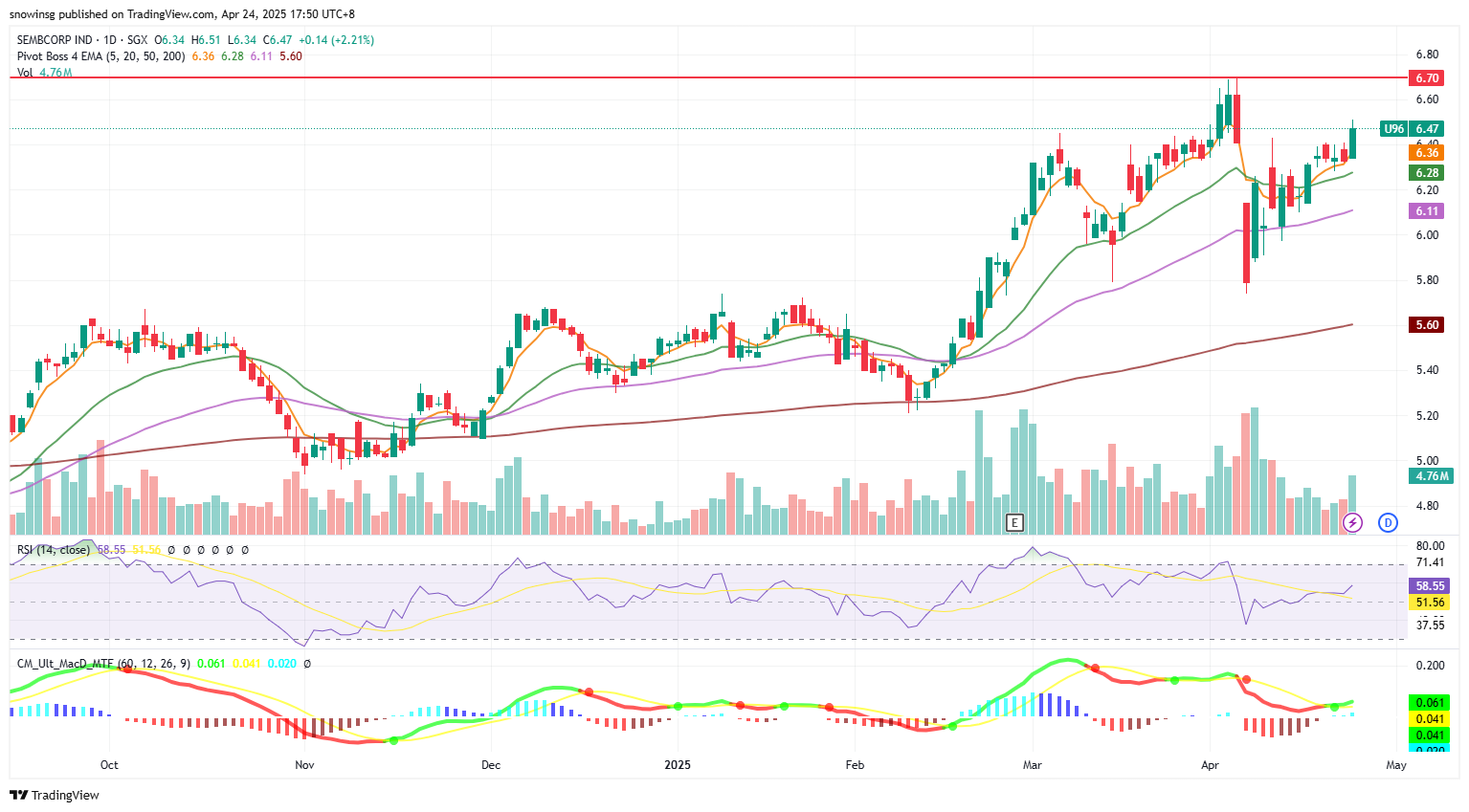Select the Pivot Boss 4 EMA indicator legend
The height and width of the screenshot is (812, 1469).
pos(101,56)
